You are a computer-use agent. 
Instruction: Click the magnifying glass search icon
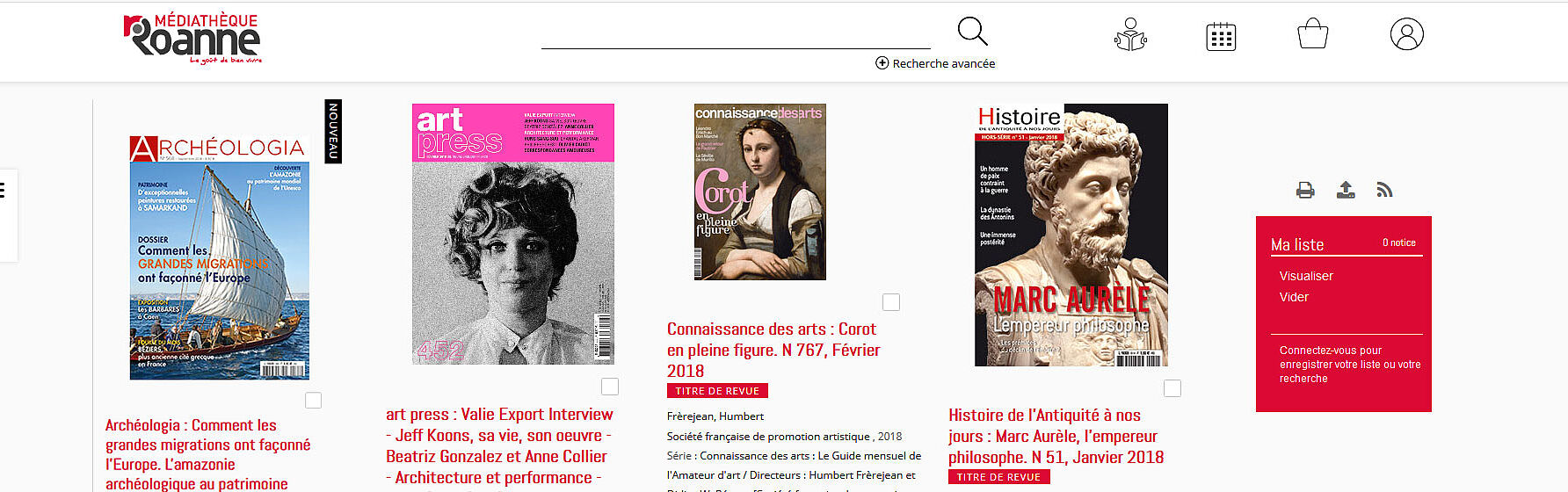972,32
